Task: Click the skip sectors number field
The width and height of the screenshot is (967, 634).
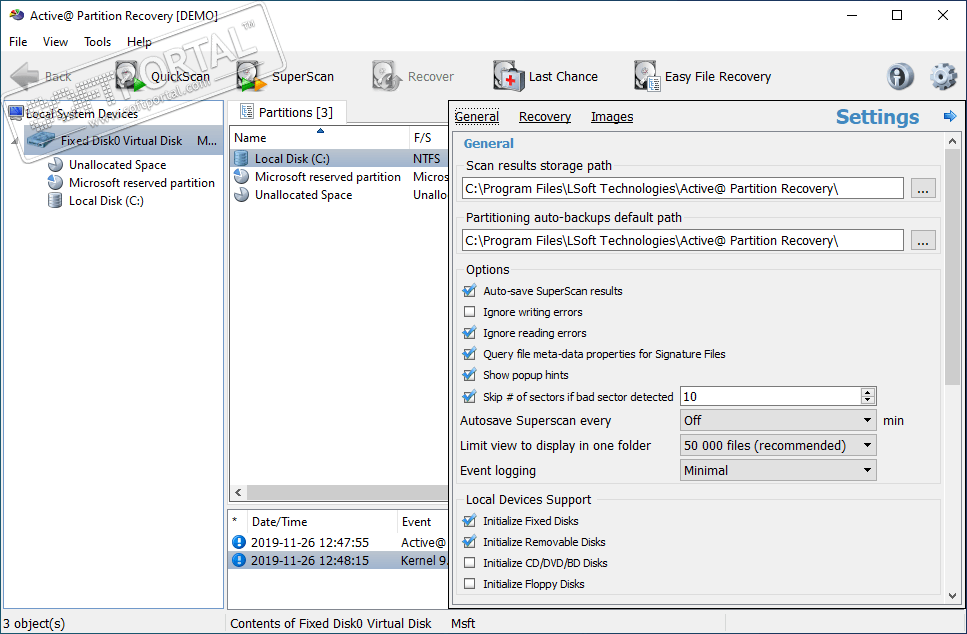Action: point(770,397)
